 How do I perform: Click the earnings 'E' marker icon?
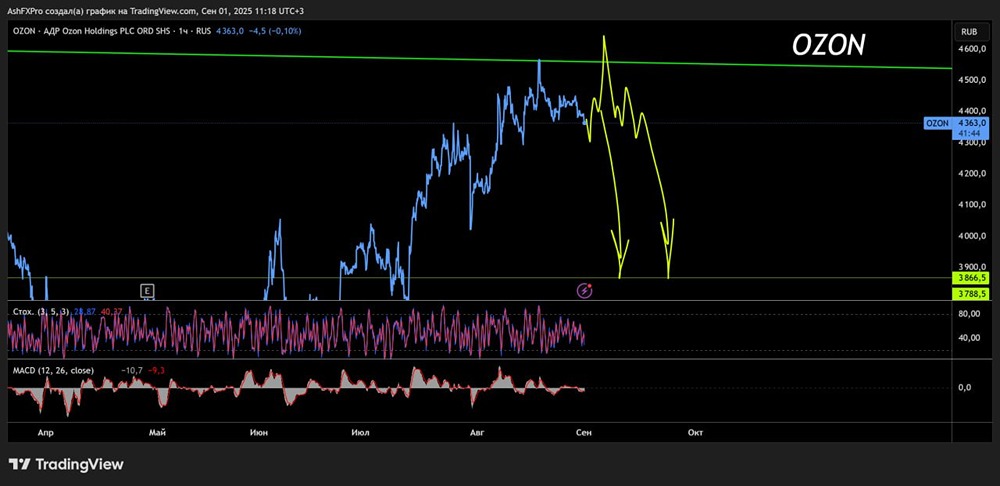coord(147,291)
